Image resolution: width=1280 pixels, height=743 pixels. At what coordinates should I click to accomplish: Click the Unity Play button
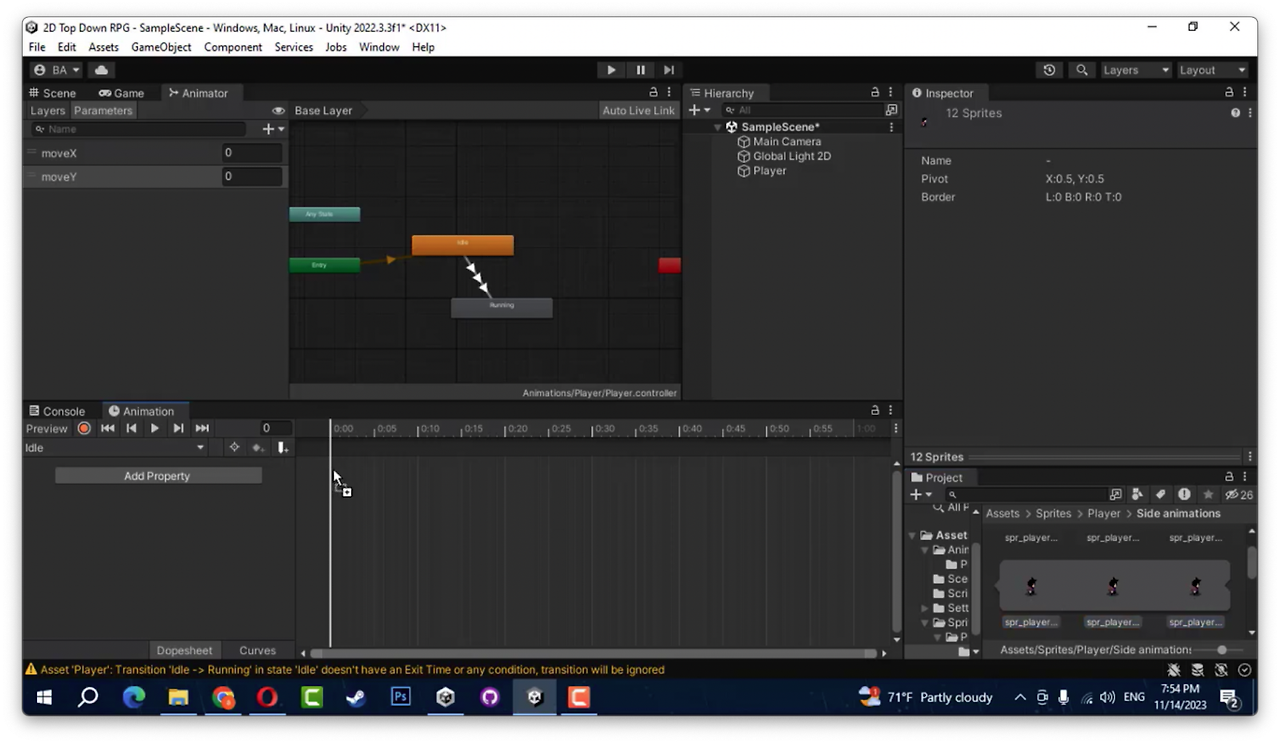tap(611, 70)
